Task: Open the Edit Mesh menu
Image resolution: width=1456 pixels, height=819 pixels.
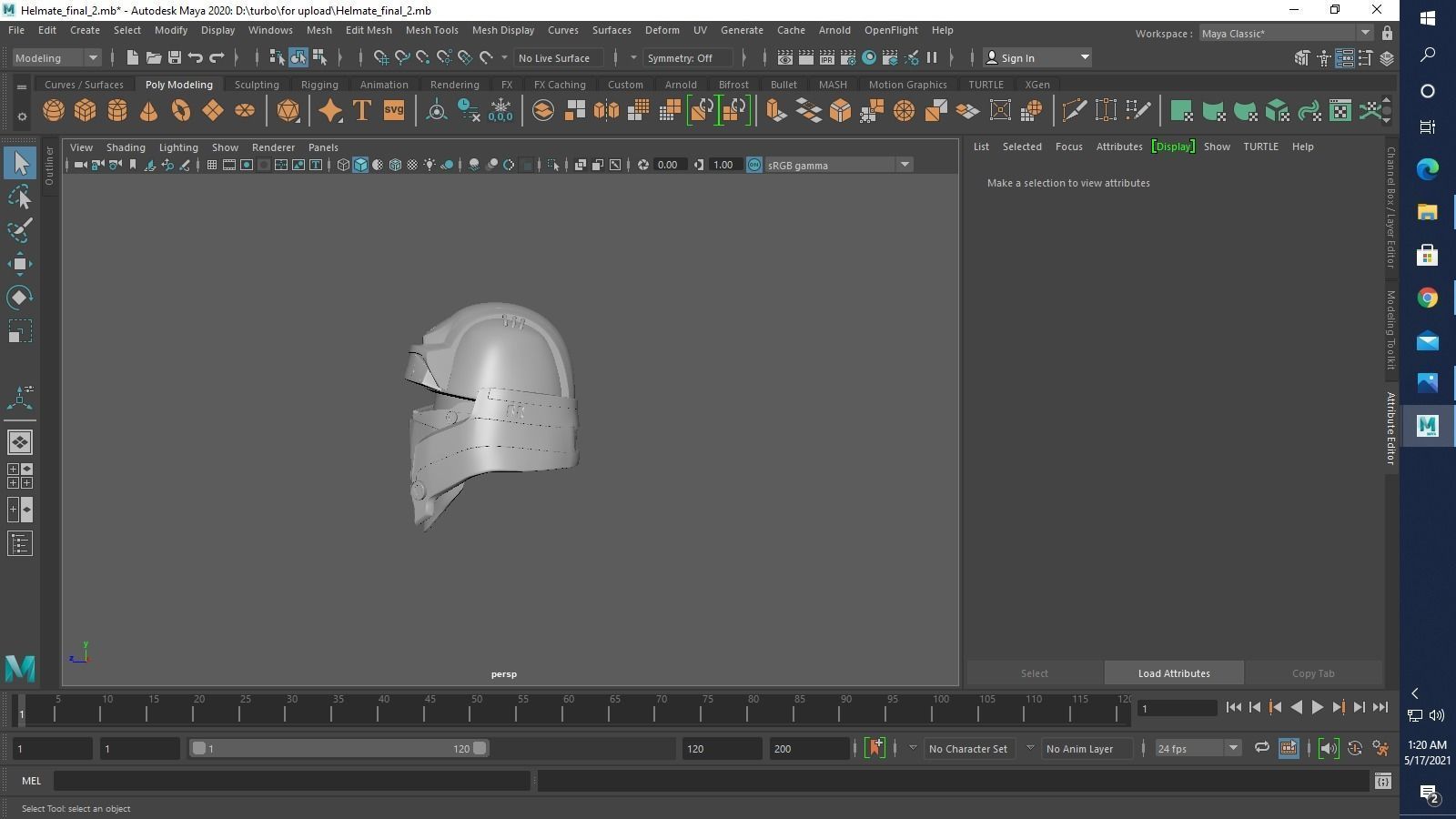Action: tap(369, 30)
